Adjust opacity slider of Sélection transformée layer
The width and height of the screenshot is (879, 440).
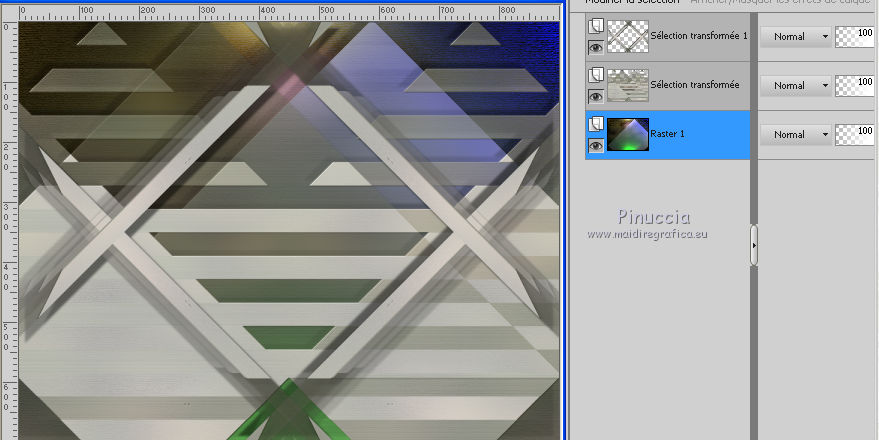tap(855, 85)
